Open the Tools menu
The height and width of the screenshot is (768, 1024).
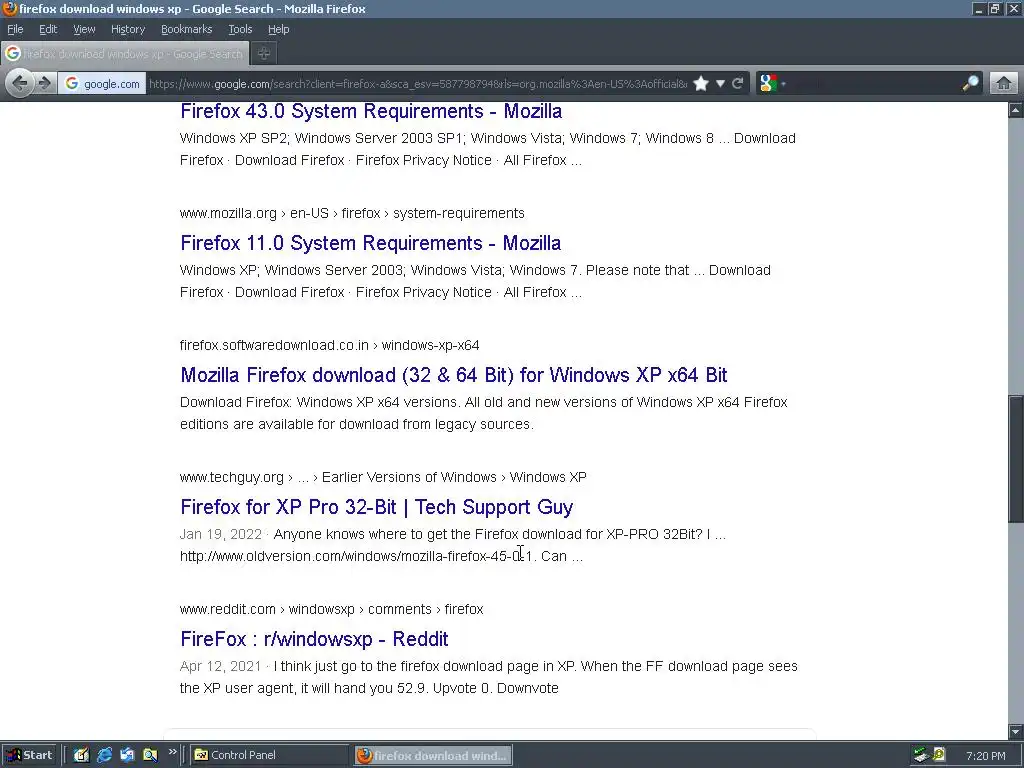[240, 29]
